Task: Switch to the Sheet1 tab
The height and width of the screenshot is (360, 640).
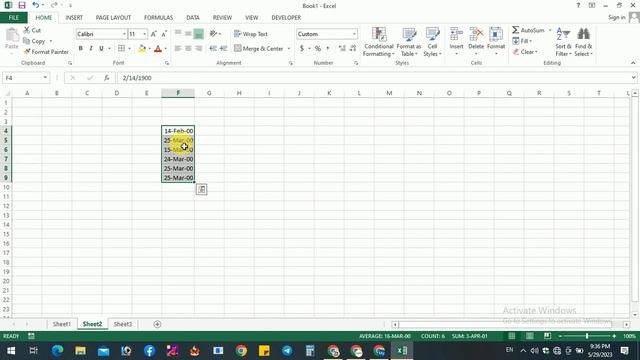Action: tap(62, 324)
